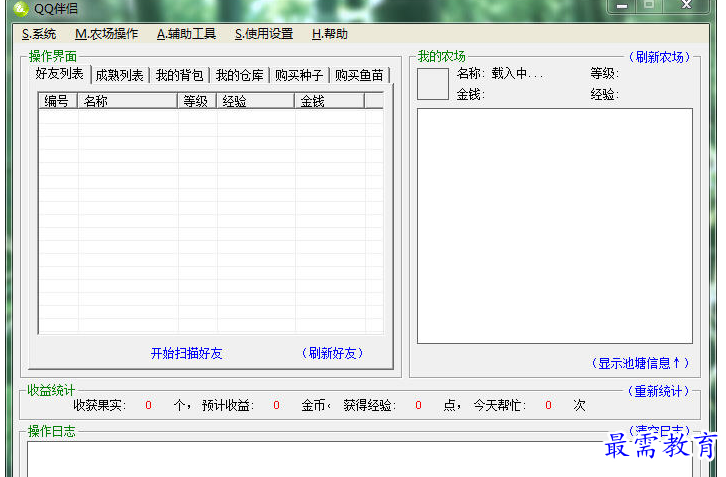Switch to the 购买鱼苗 tab
Viewport: 726px width, 477px height.
click(359, 75)
